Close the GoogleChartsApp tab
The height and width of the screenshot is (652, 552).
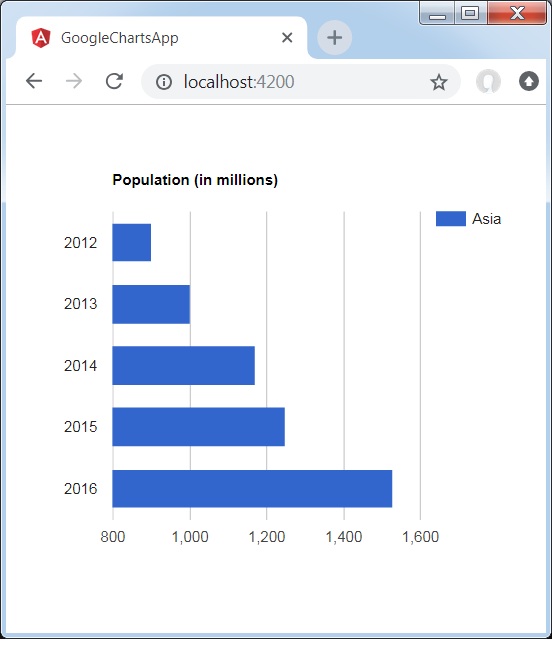[287, 38]
